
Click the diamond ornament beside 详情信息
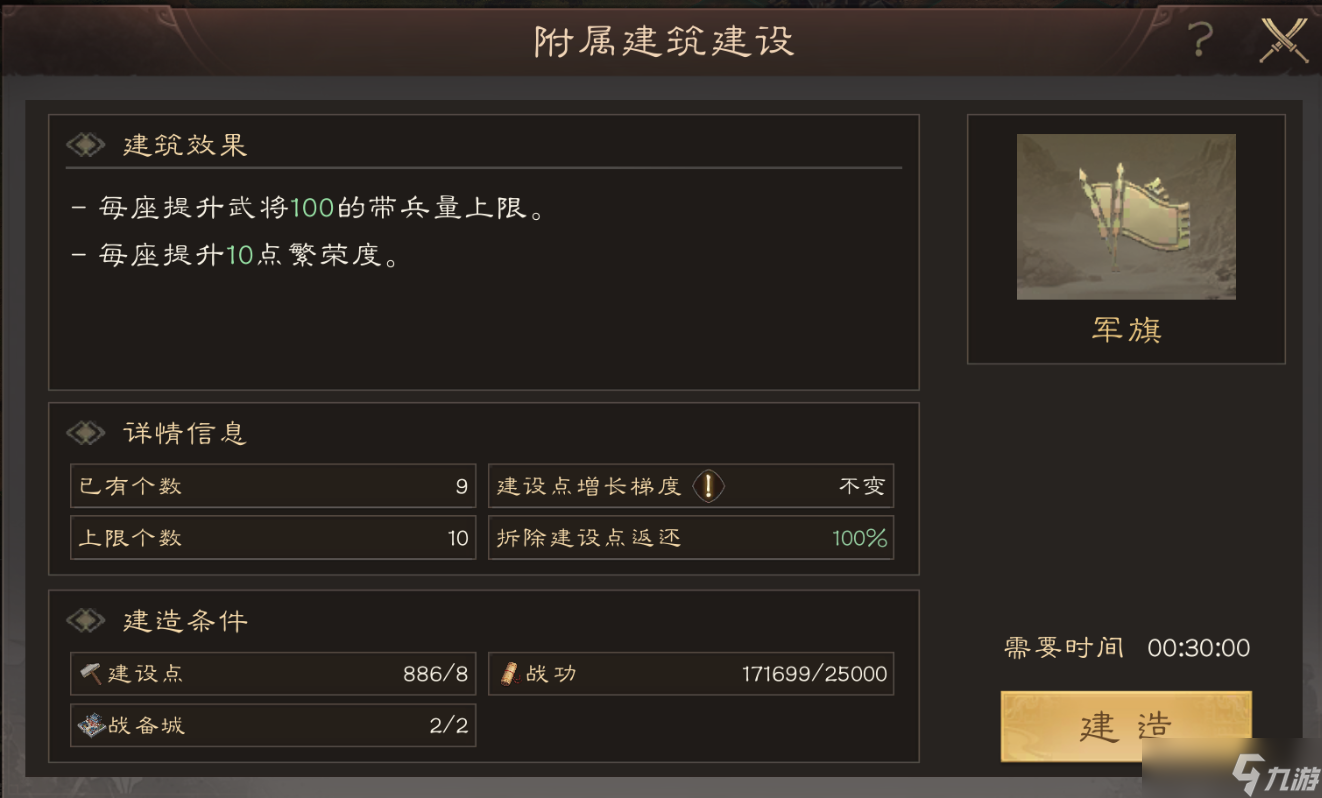tap(86, 433)
